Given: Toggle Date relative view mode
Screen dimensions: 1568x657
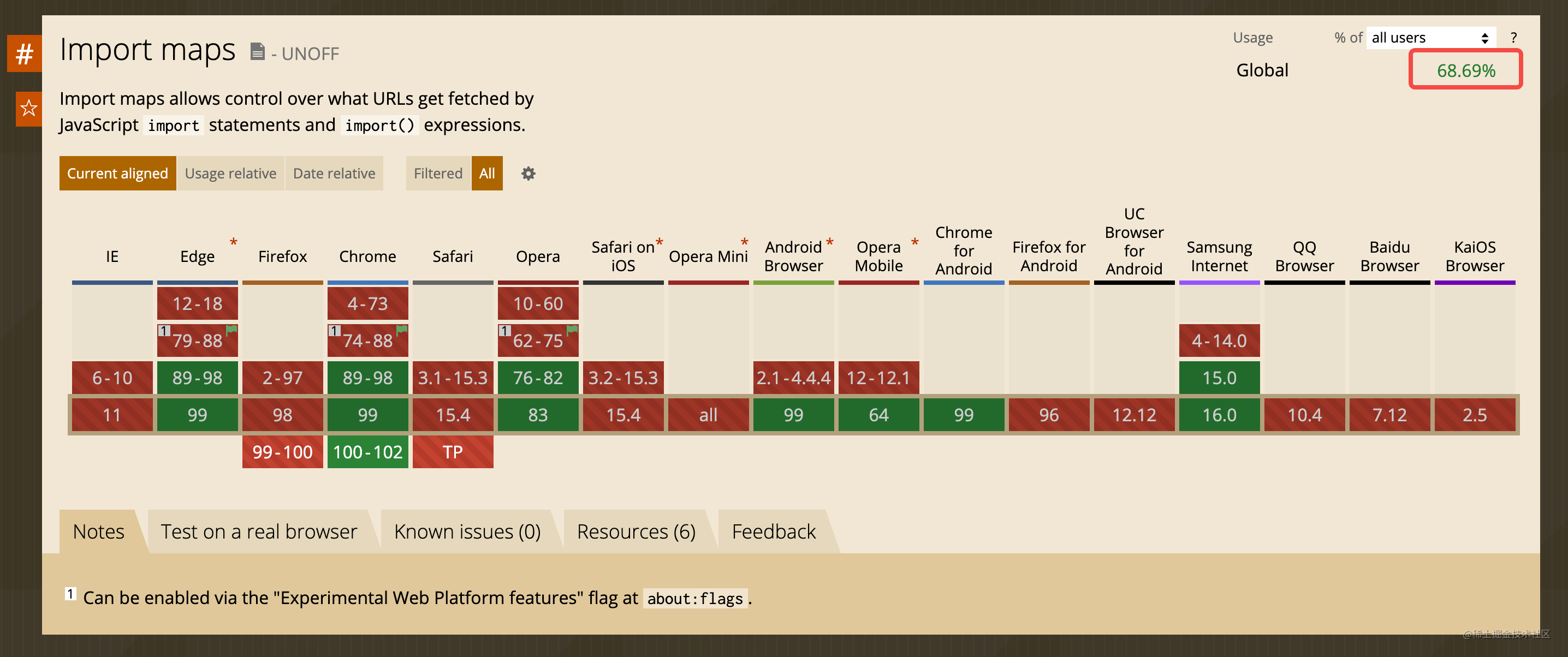Looking at the screenshot, I should tap(334, 174).
